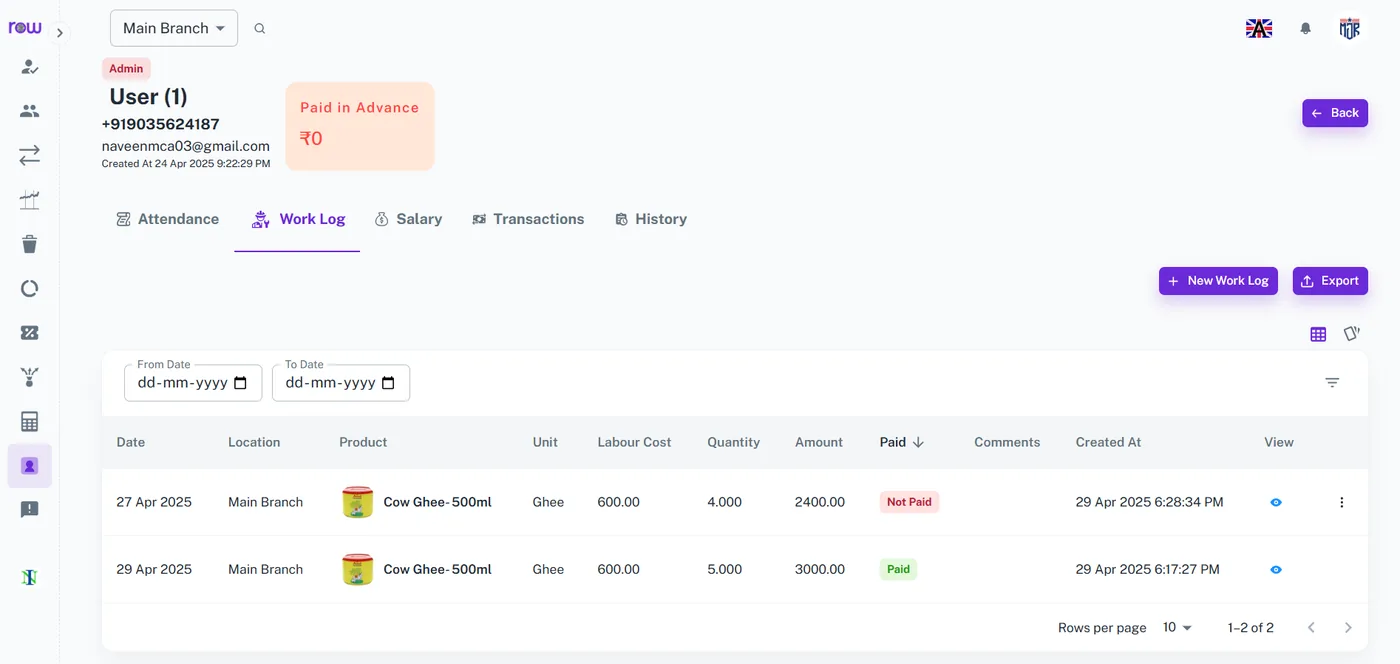This screenshot has height=664, width=1400.
Task: Switch to the History tab
Action: tap(650, 219)
